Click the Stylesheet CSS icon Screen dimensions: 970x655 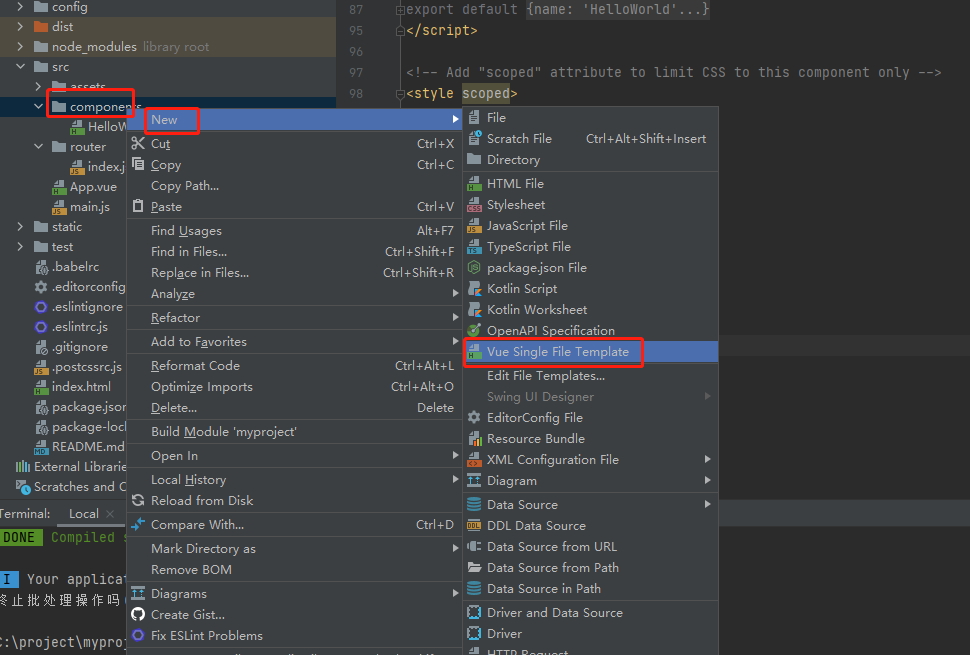pyautogui.click(x=474, y=205)
